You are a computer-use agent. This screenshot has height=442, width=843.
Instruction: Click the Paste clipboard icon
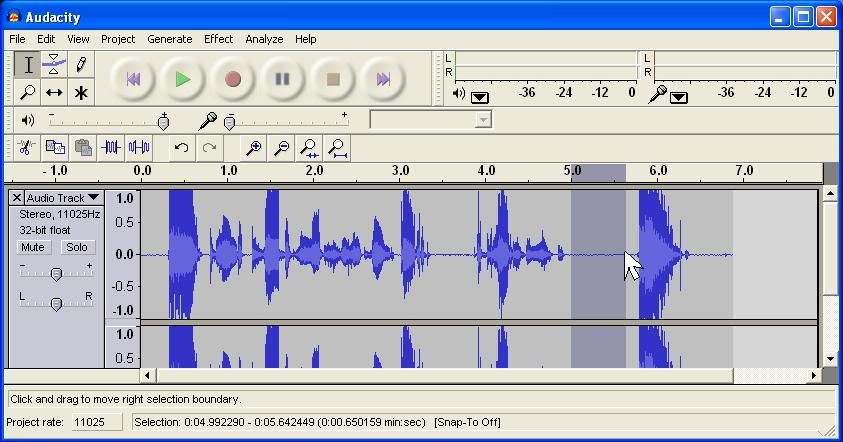pos(83,147)
